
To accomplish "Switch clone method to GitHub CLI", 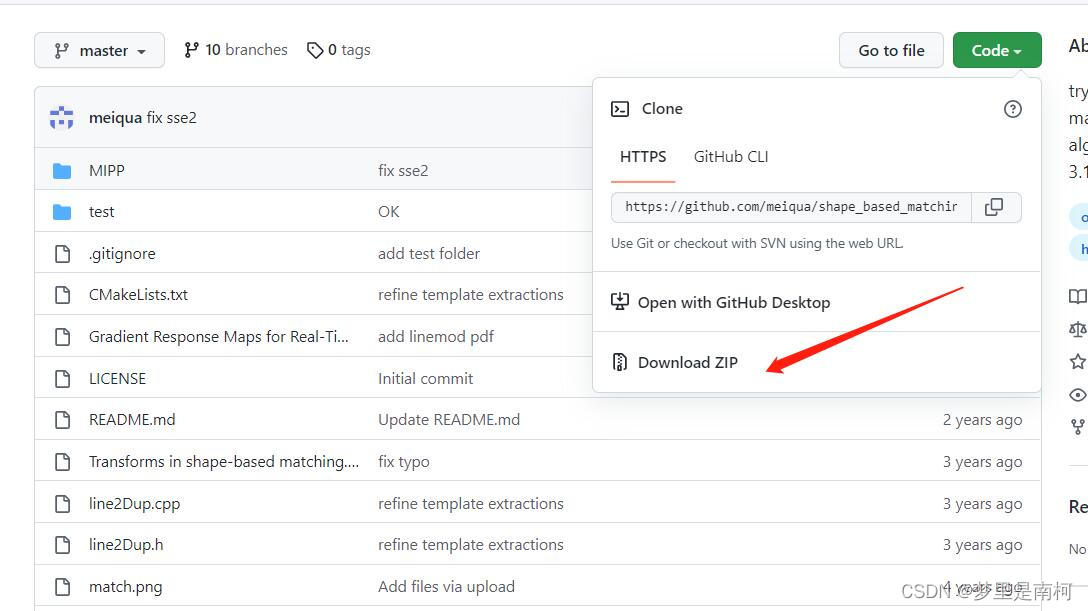I will (730, 156).
